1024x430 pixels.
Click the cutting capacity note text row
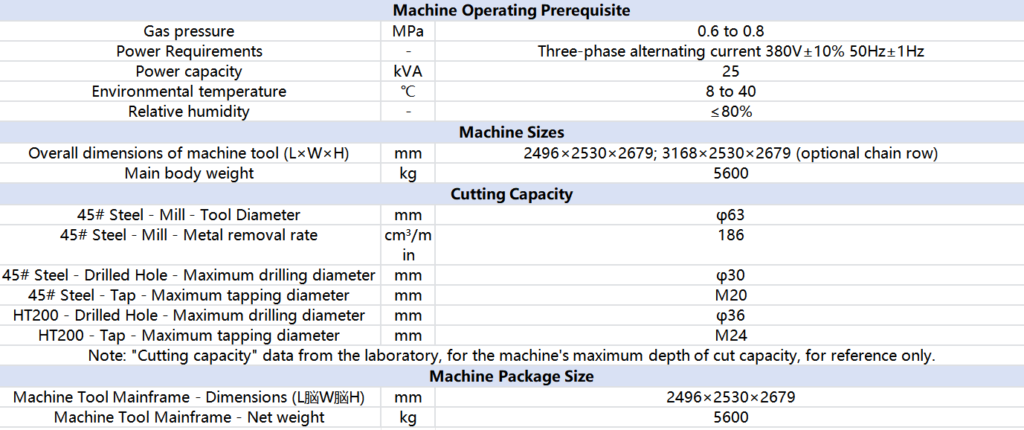(511, 355)
